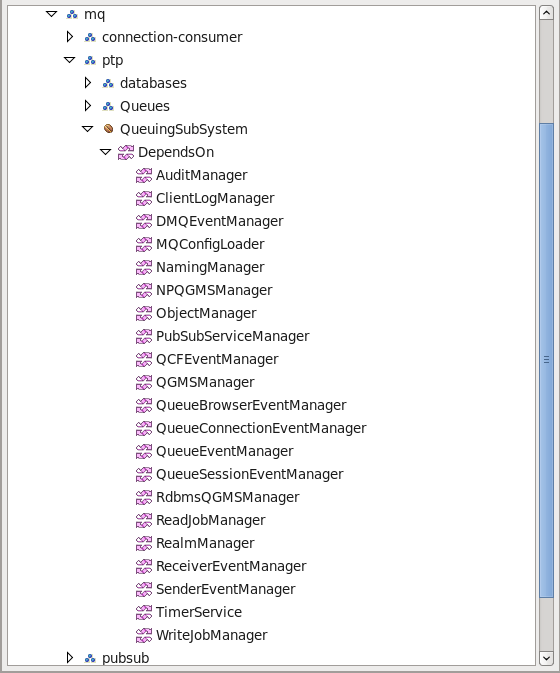Viewport: 560px width, 673px height.
Task: Collapse the QueuingSubSystem node
Action: 88,129
